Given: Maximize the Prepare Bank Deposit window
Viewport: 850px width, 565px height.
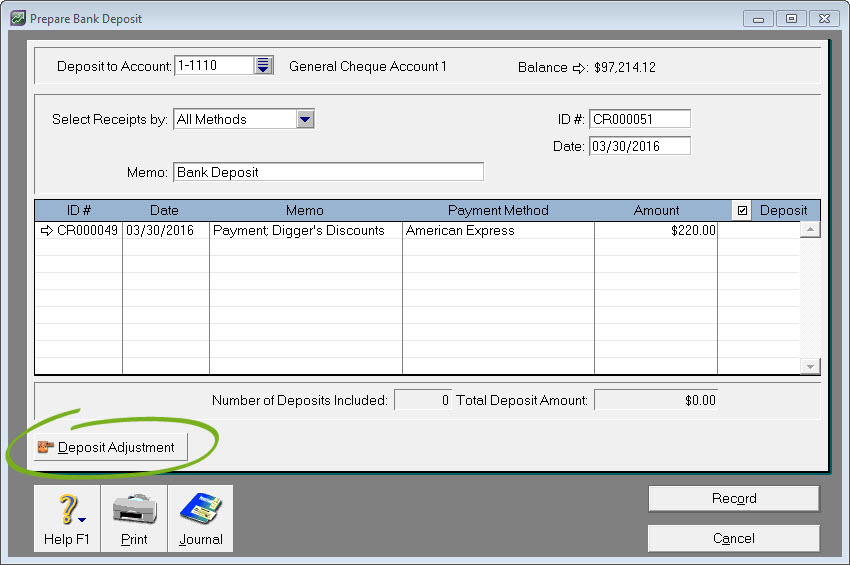Looking at the screenshot, I should click(x=791, y=19).
